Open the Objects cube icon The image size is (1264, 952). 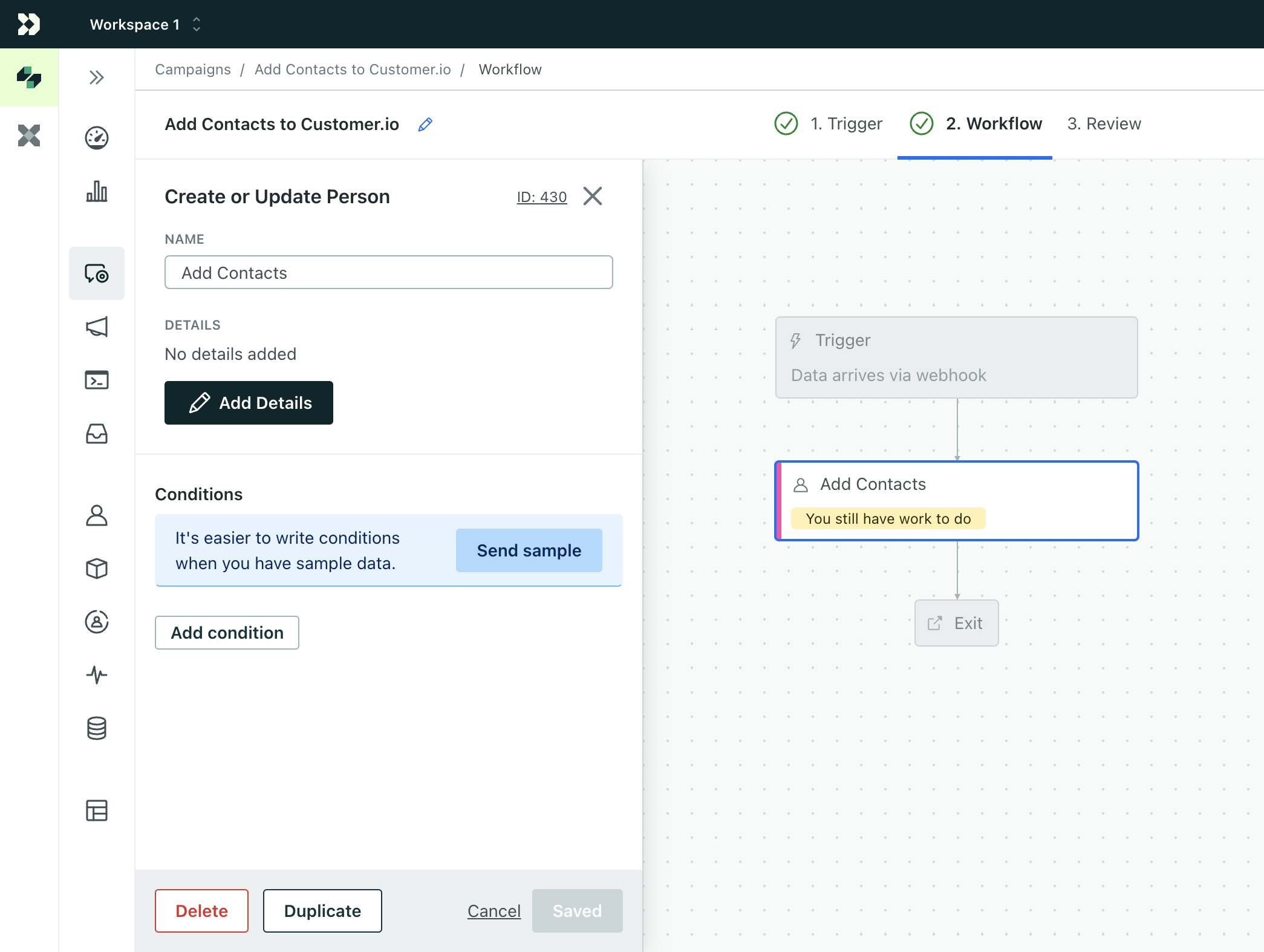coord(97,569)
